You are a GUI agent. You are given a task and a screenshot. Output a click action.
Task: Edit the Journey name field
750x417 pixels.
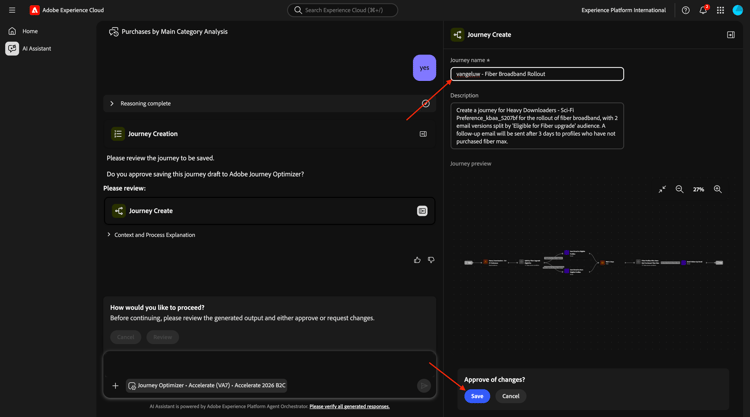[x=537, y=74]
